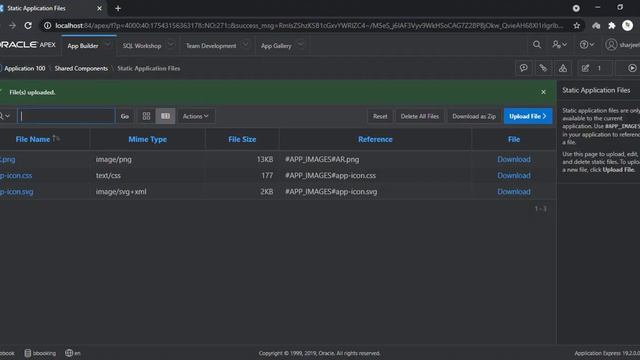Close the Static Application Files tab
The image size is (640, 360).
point(99,8)
